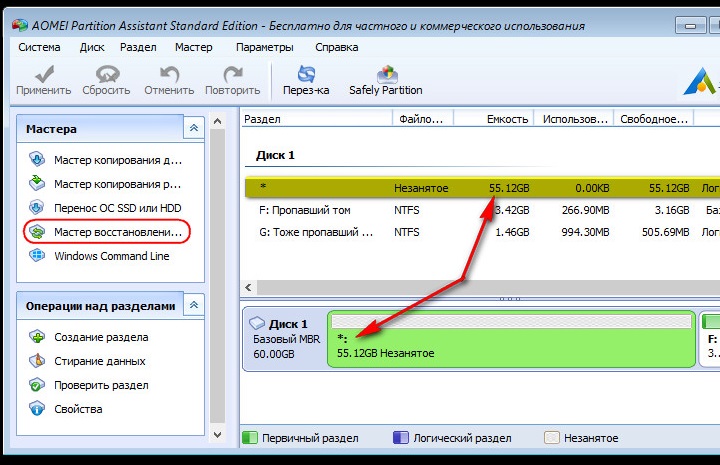Click the Применить checkmark toolbar icon
This screenshot has height=465, width=720.
(45, 74)
